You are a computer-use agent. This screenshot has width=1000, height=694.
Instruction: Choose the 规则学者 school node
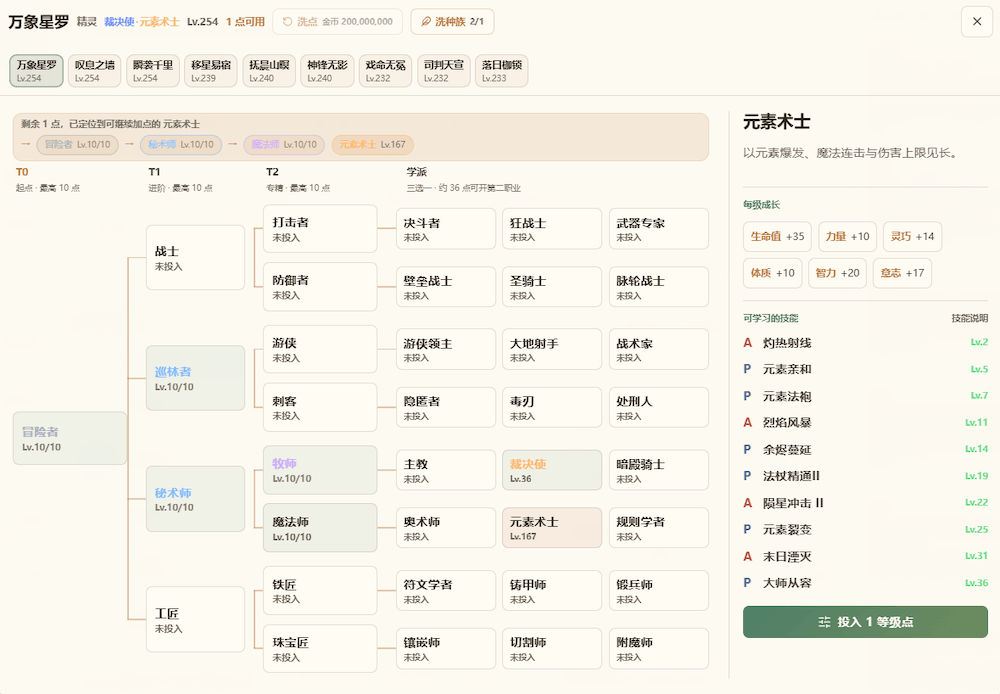point(659,528)
